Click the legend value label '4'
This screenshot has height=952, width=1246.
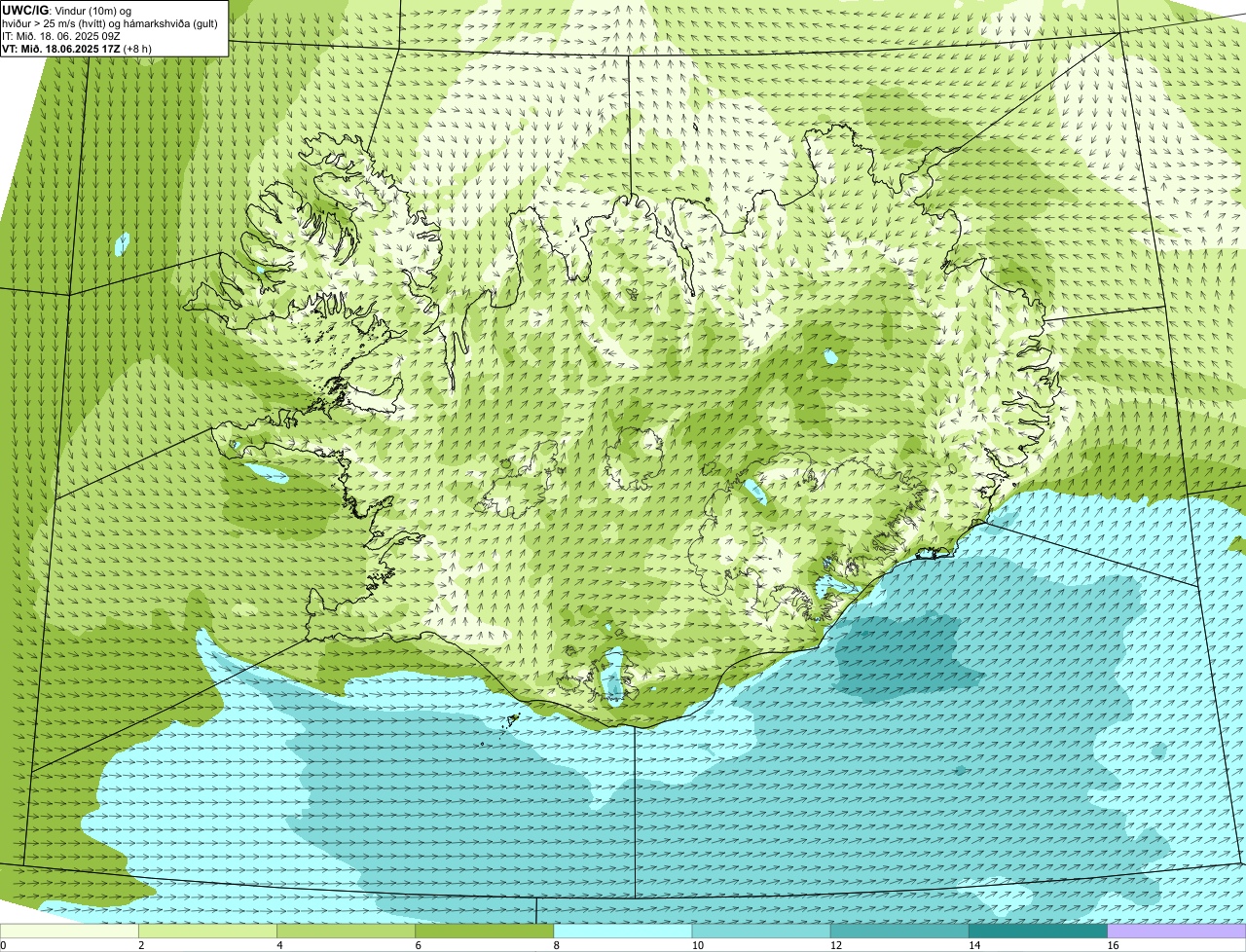[x=280, y=945]
